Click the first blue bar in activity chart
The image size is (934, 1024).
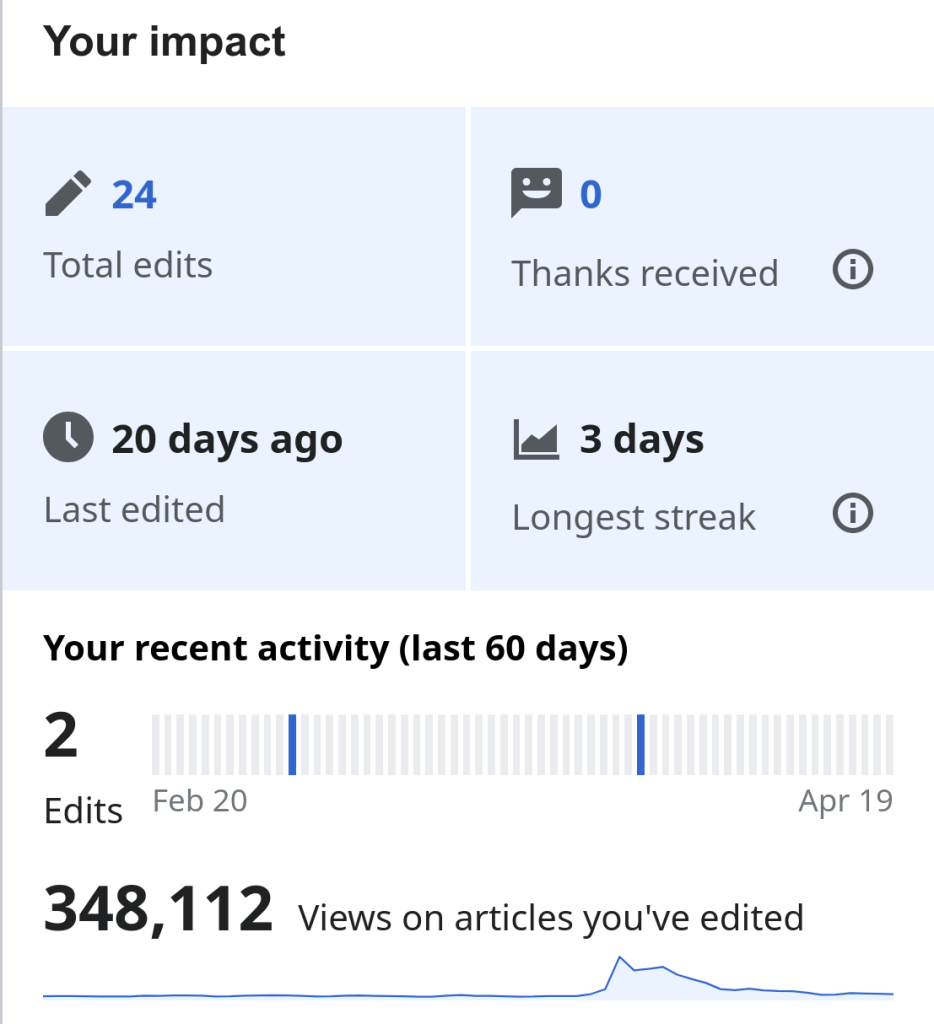coord(292,744)
